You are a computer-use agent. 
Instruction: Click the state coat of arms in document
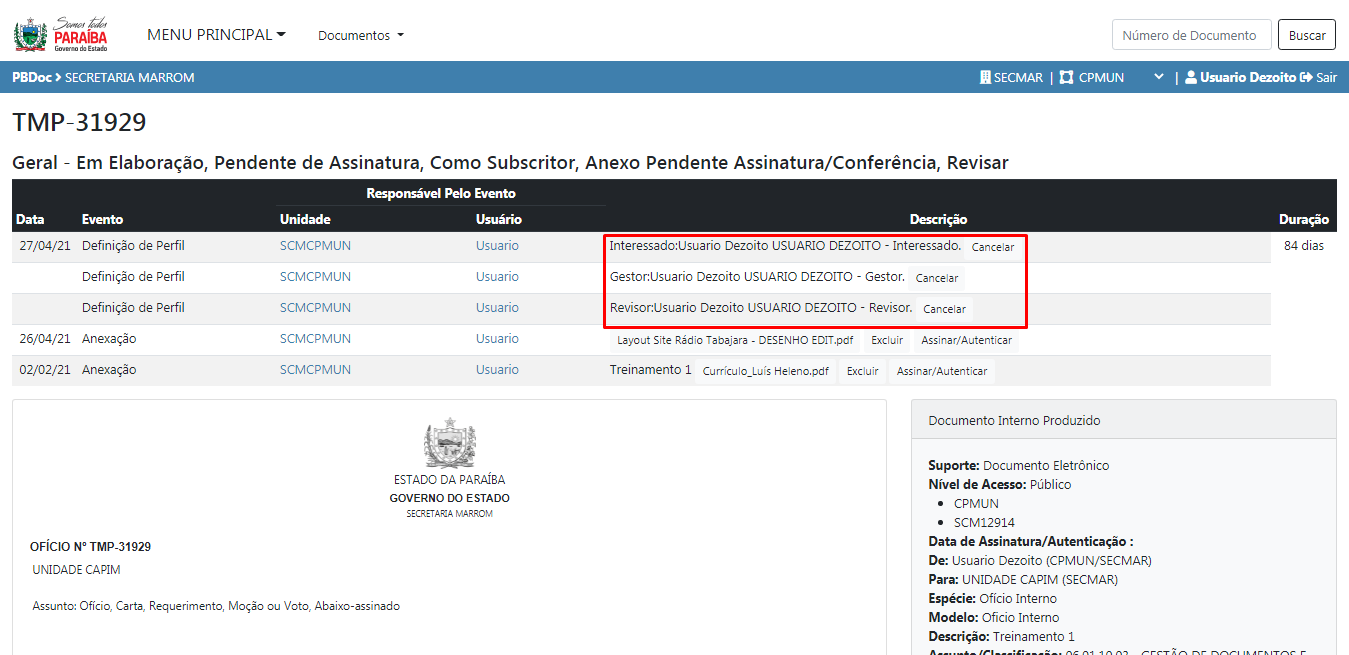tap(449, 444)
